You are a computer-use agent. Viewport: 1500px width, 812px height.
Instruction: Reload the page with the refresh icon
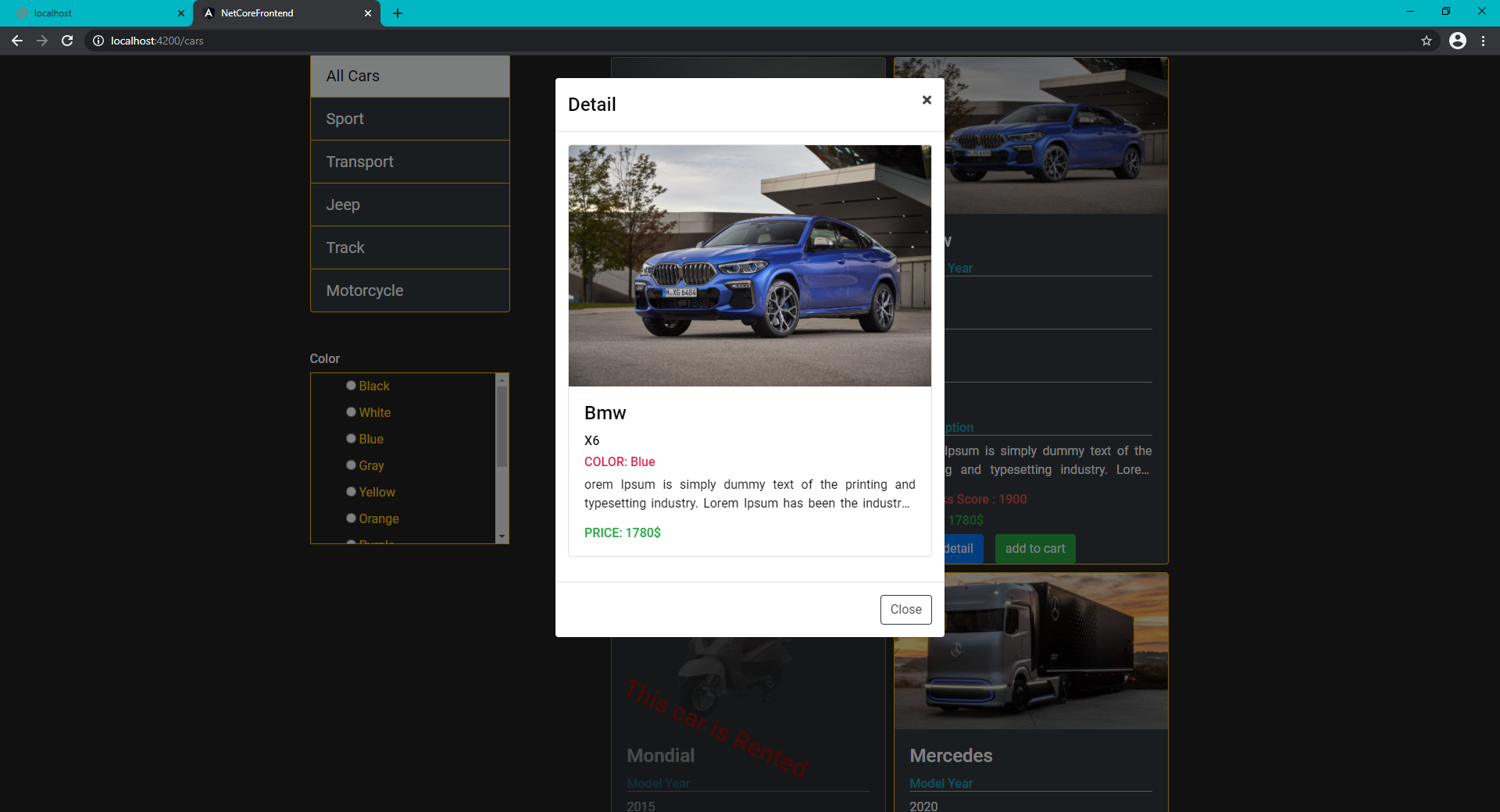tap(68, 41)
